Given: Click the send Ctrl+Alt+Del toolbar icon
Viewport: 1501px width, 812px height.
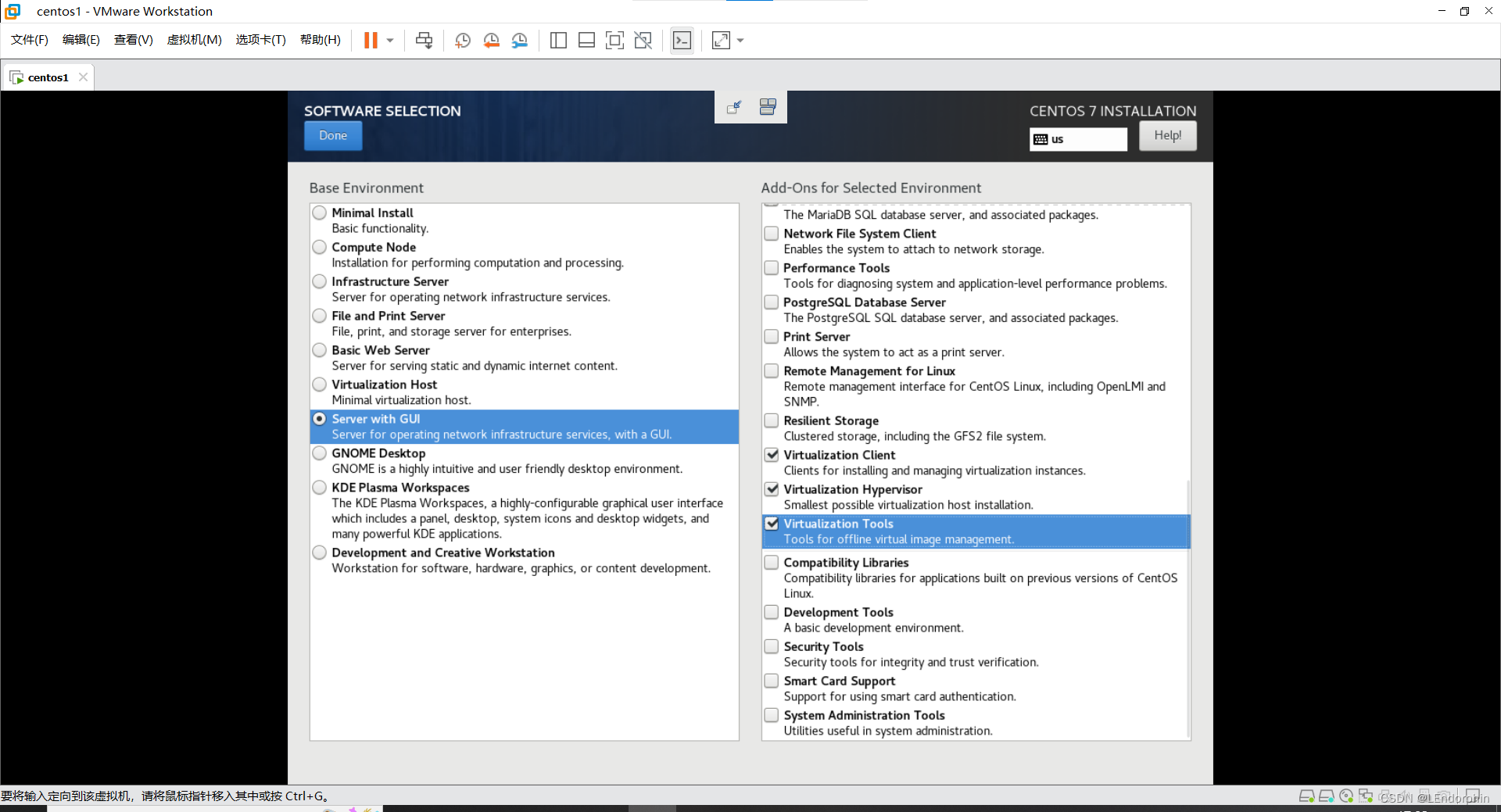Looking at the screenshot, I should [424, 40].
